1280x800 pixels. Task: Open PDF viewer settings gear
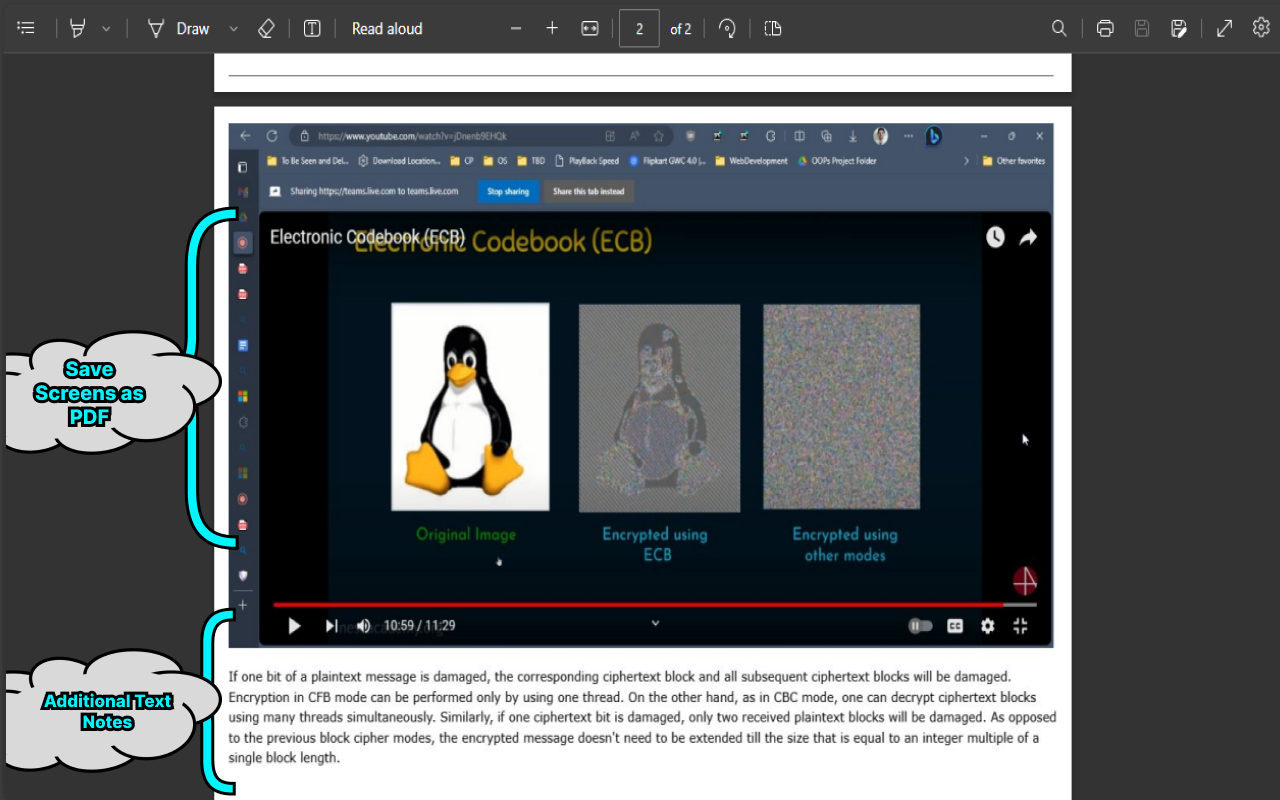[x=1261, y=28]
